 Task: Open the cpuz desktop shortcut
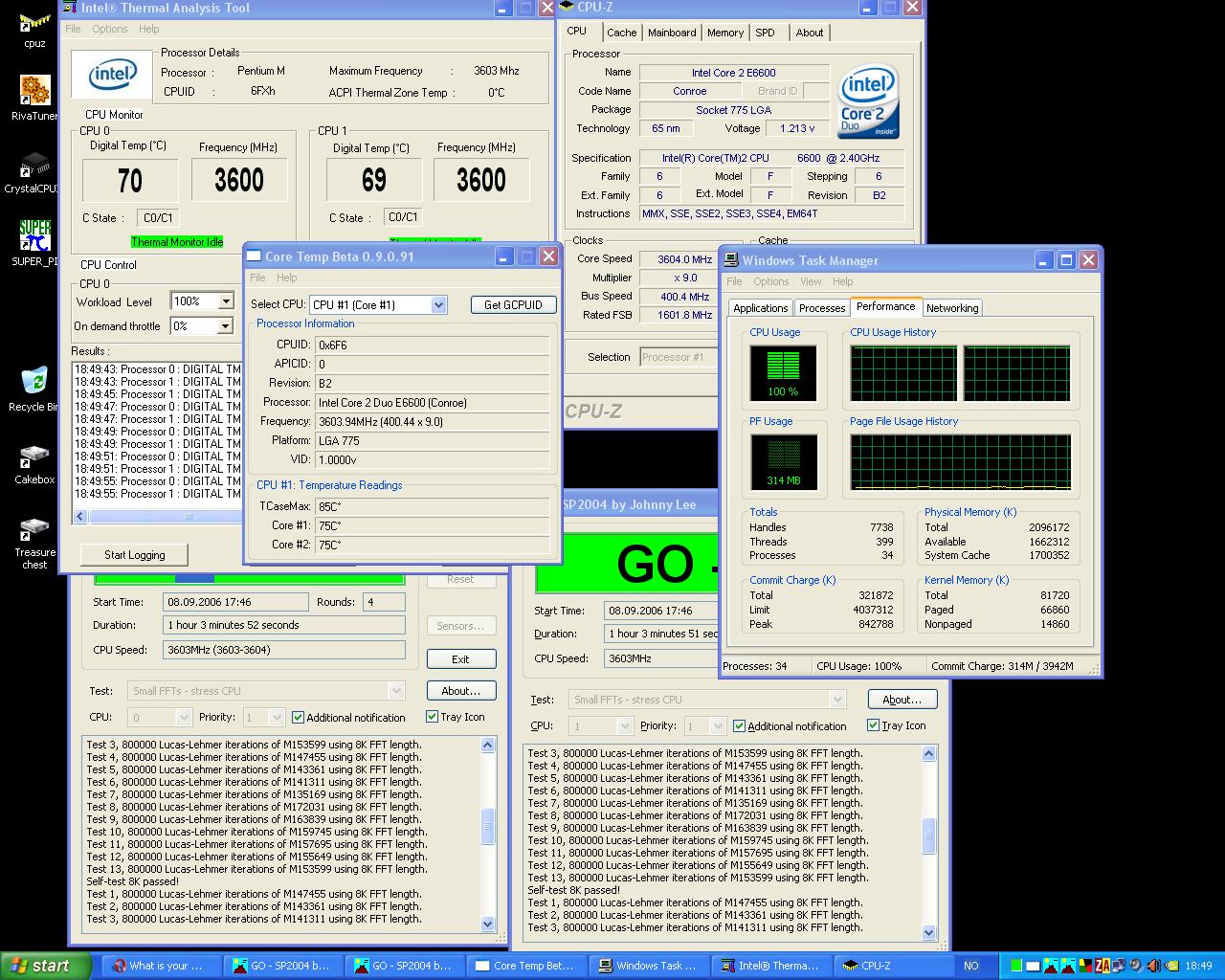pyautogui.click(x=34, y=29)
